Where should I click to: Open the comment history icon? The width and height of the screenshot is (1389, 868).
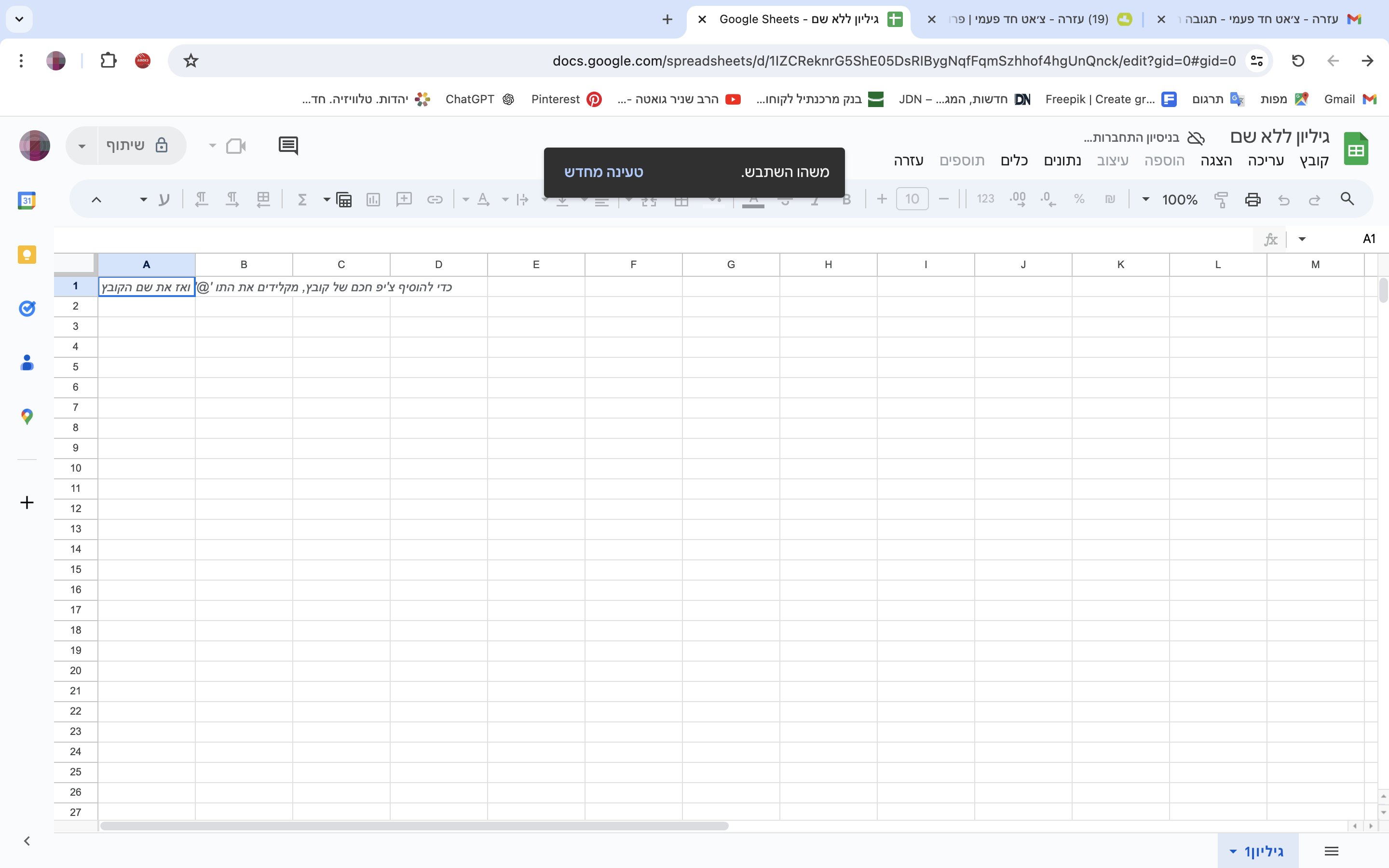(288, 145)
